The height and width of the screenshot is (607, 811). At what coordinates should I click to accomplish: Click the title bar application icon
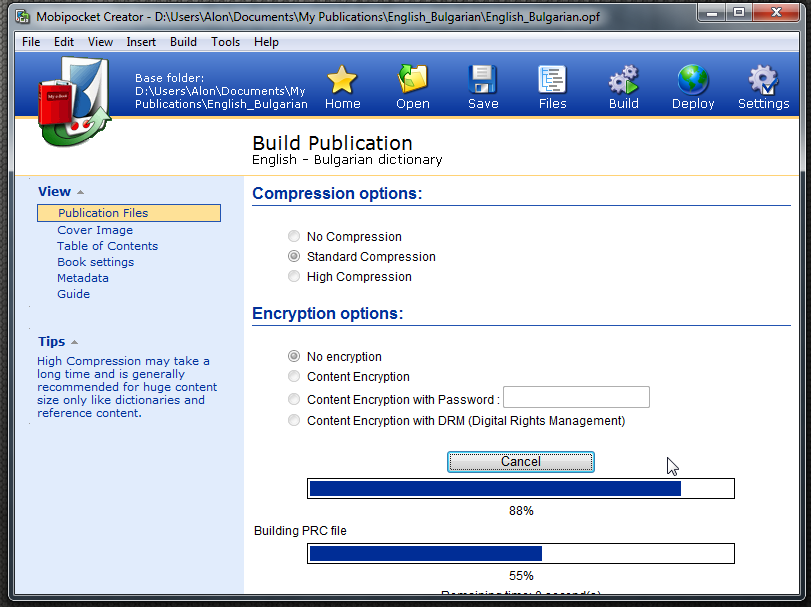click(x=23, y=17)
